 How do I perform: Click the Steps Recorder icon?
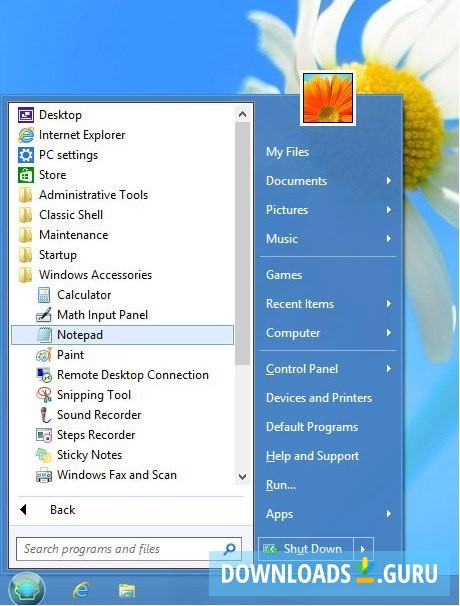[44, 435]
